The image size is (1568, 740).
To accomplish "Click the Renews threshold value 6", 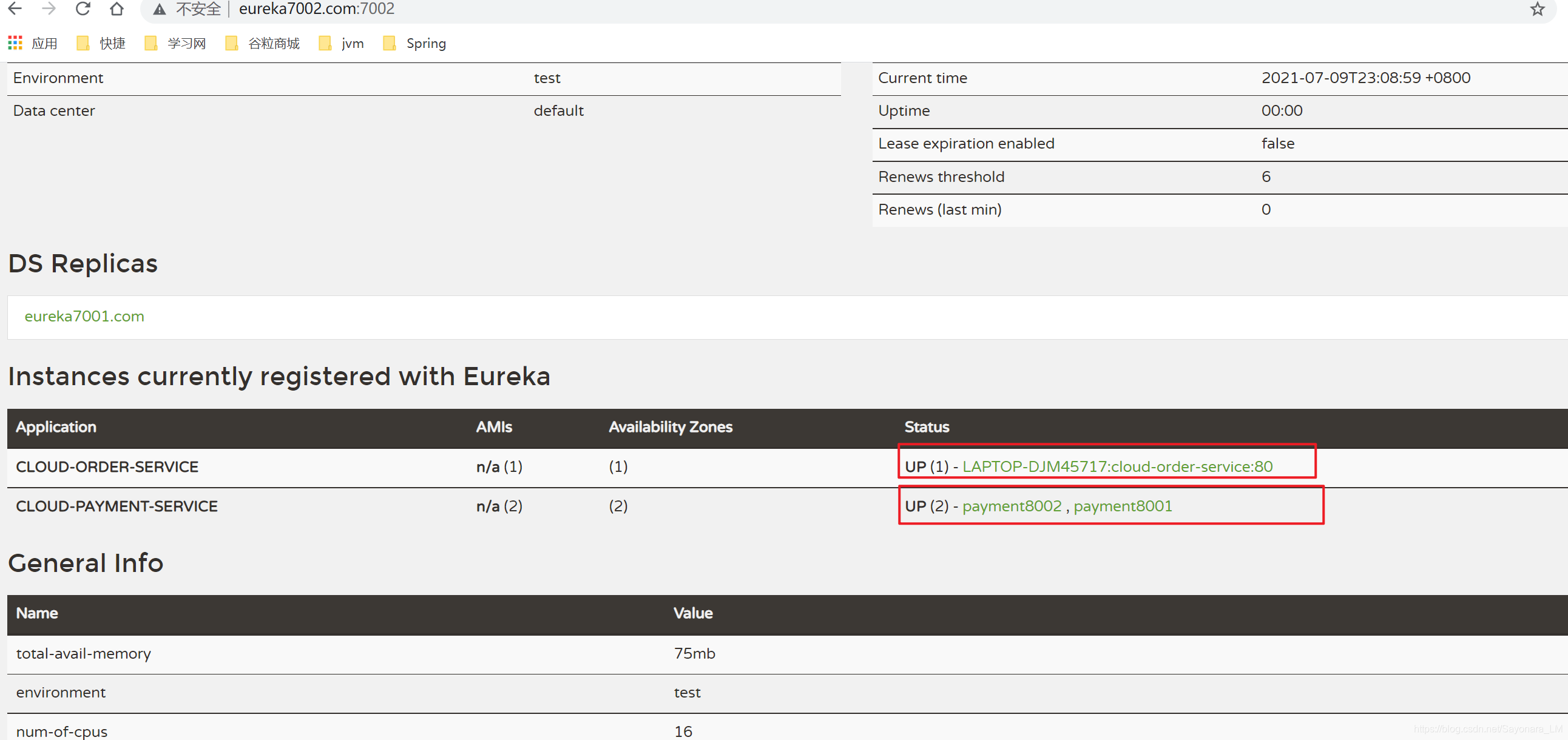I will 1266,177.
